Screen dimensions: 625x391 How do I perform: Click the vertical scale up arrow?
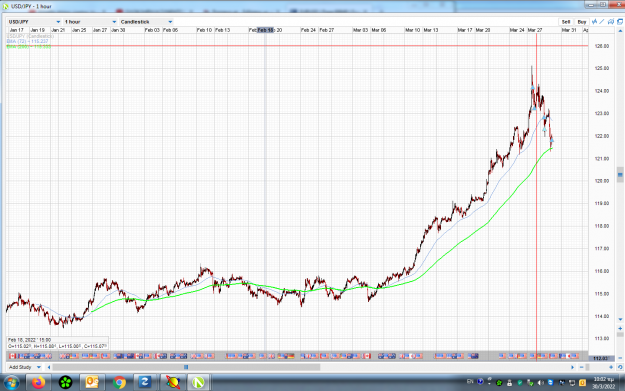click(620, 31)
